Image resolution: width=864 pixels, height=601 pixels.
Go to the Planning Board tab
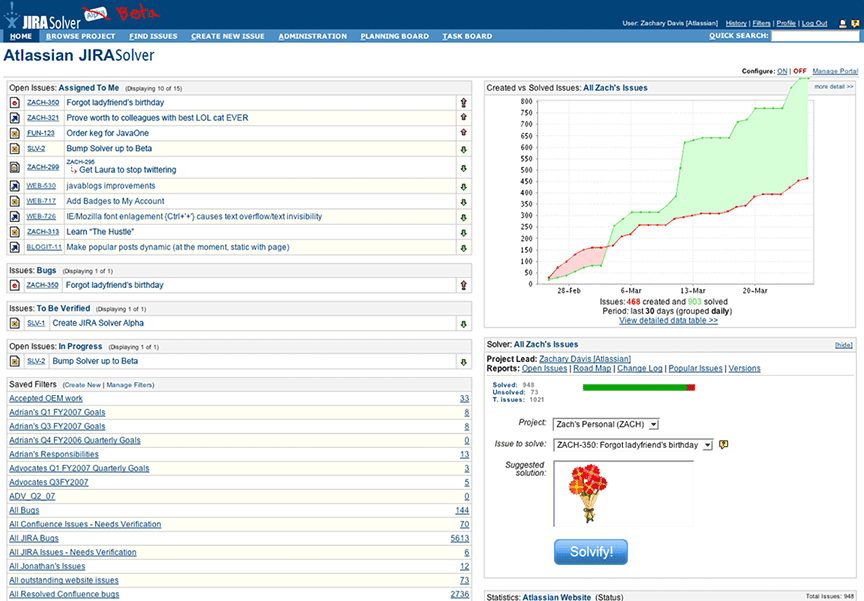point(396,36)
